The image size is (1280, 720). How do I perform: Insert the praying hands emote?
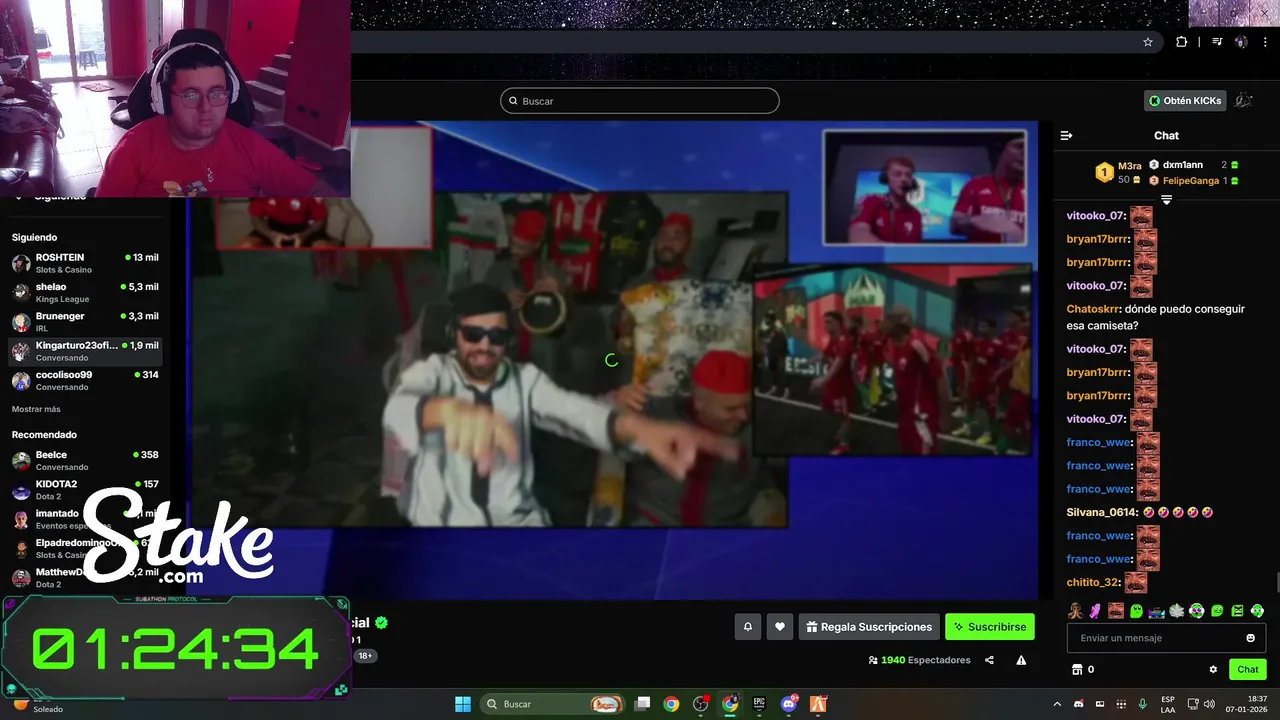tap(1075, 610)
